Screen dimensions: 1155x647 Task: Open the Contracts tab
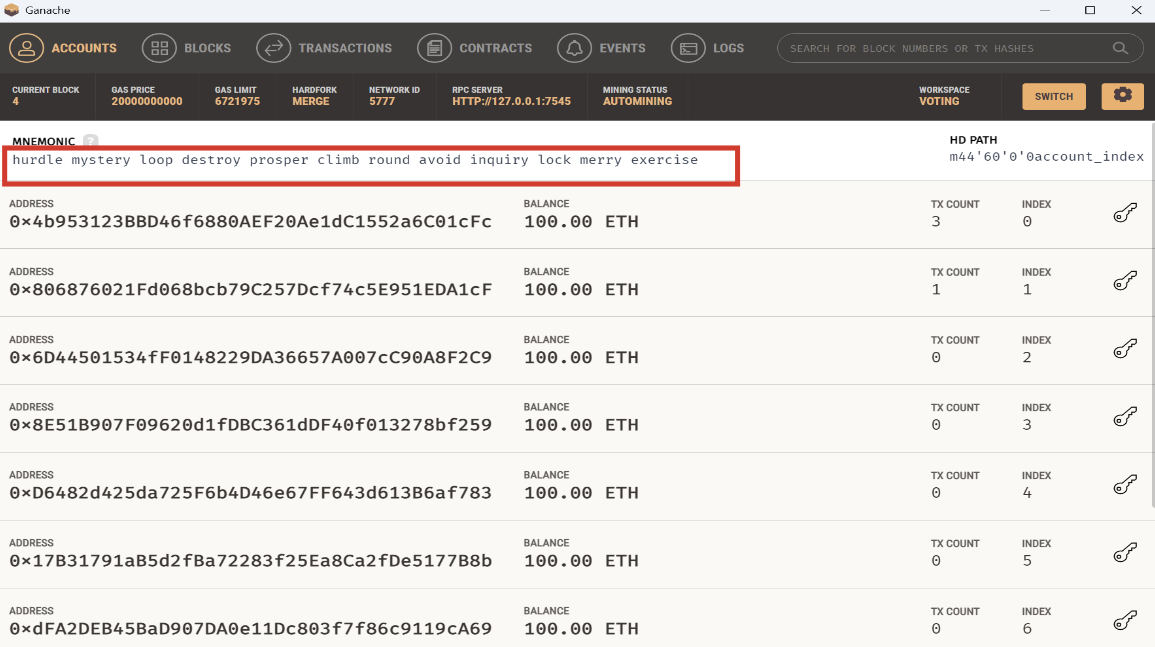(x=474, y=49)
